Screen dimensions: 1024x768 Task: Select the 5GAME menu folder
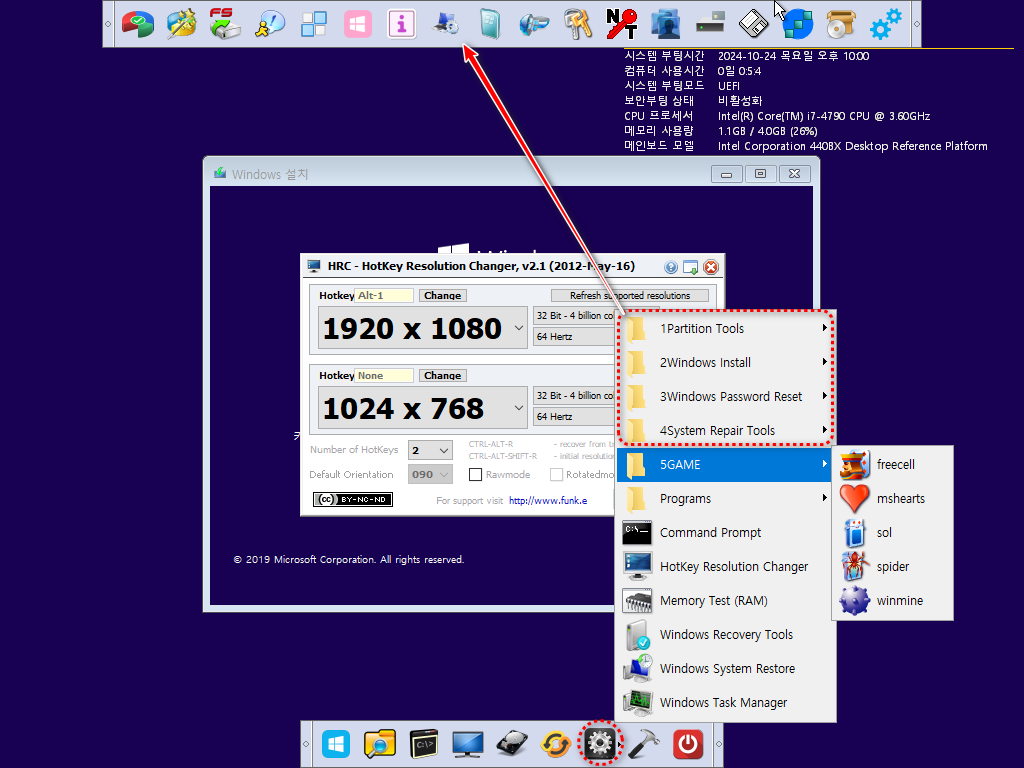point(724,464)
